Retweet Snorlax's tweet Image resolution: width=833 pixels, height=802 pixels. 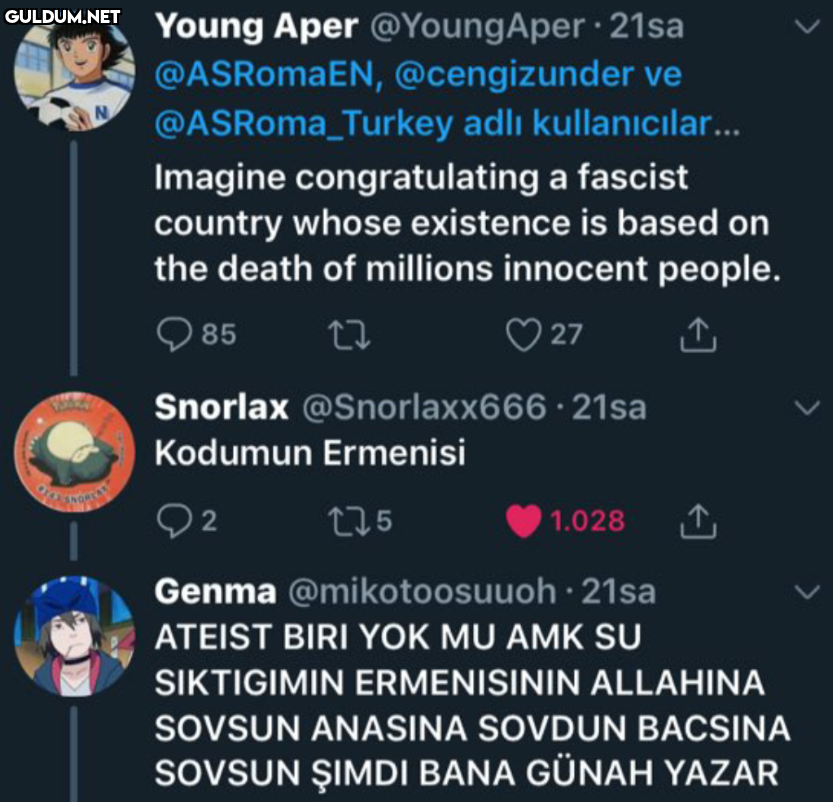click(x=347, y=520)
